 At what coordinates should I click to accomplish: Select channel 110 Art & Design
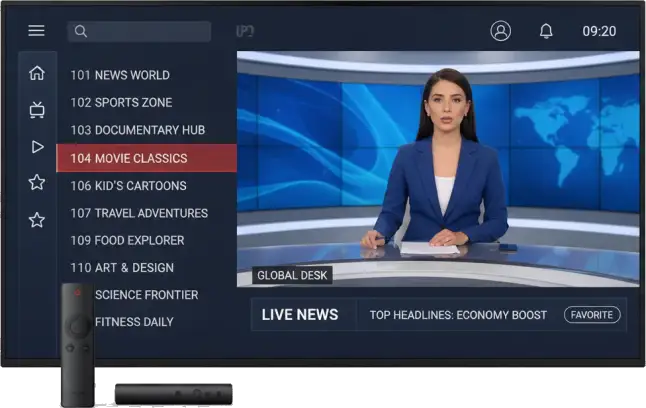tap(122, 267)
